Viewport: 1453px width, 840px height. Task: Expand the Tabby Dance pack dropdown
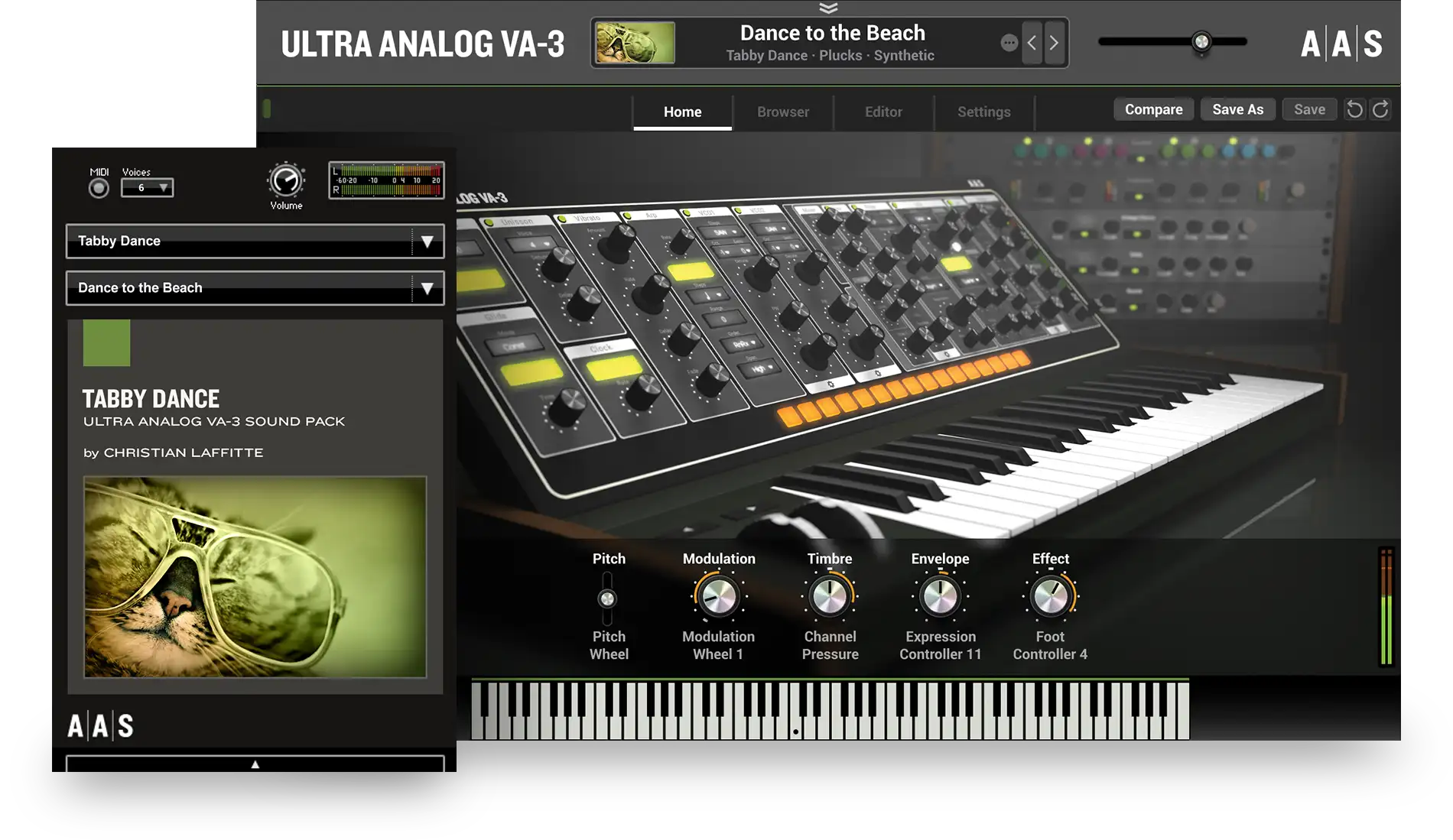pyautogui.click(x=427, y=242)
